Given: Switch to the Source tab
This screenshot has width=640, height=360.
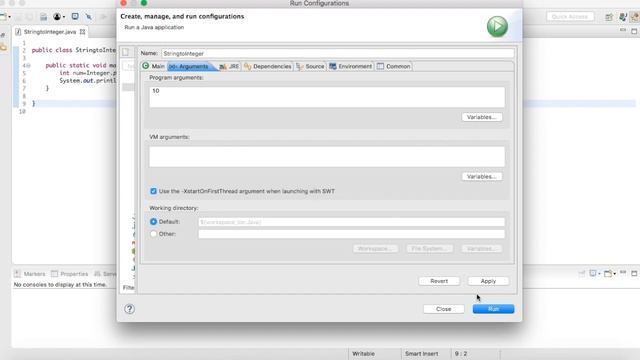Looking at the screenshot, I should (310, 67).
